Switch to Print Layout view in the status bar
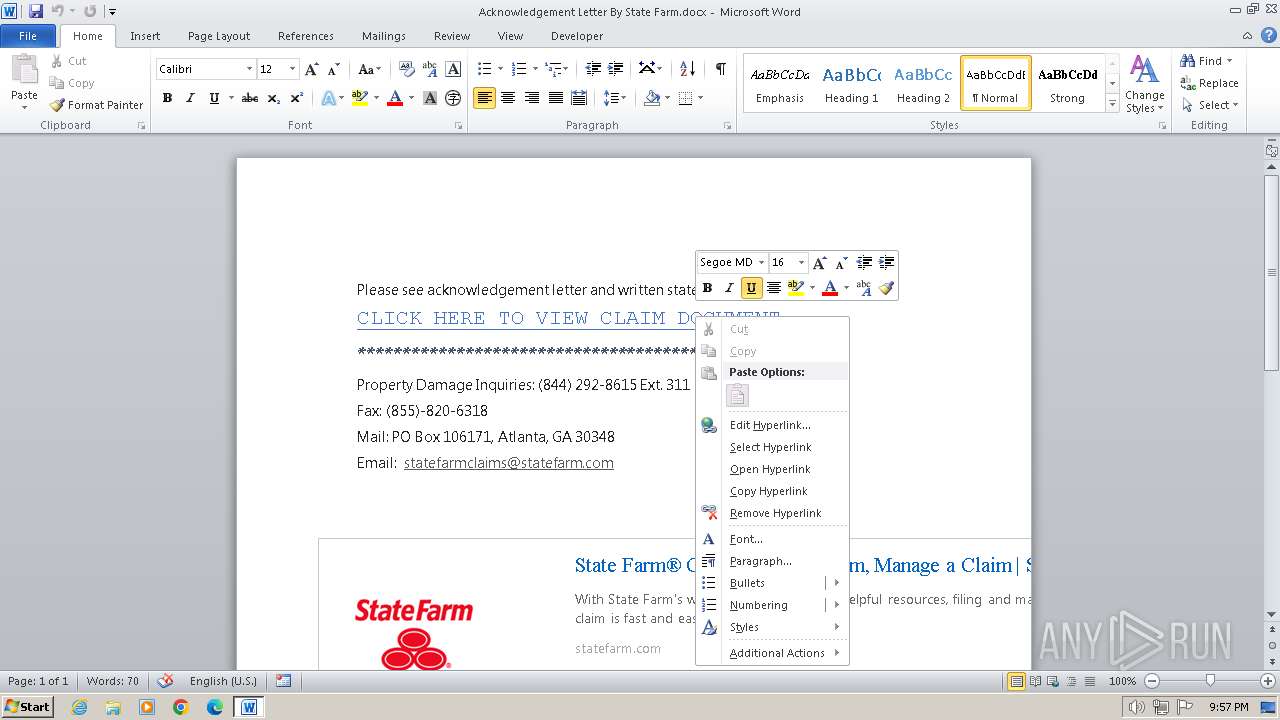This screenshot has width=1280, height=720. pyautogui.click(x=1016, y=681)
